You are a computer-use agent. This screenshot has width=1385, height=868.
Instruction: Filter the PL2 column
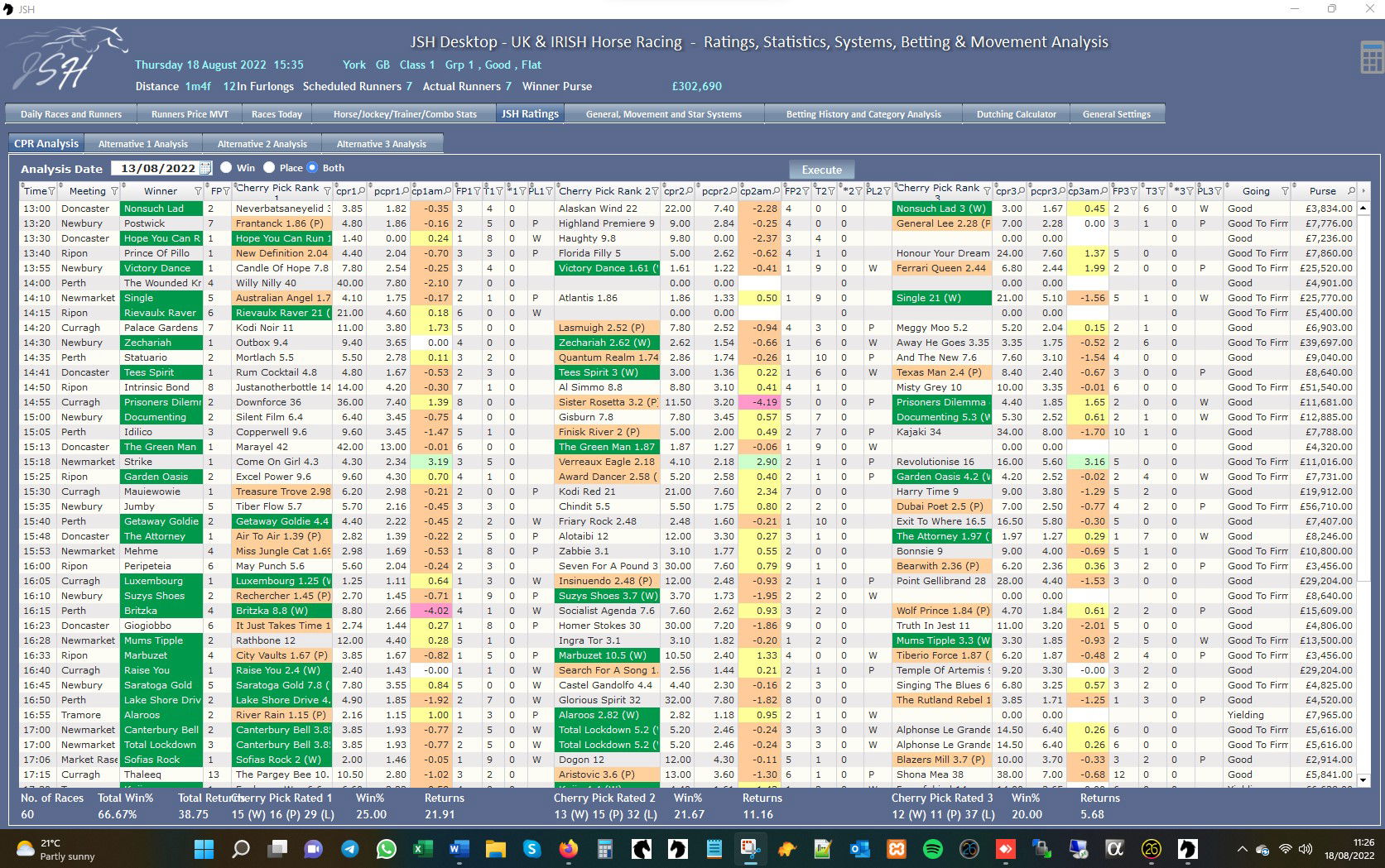point(887,191)
